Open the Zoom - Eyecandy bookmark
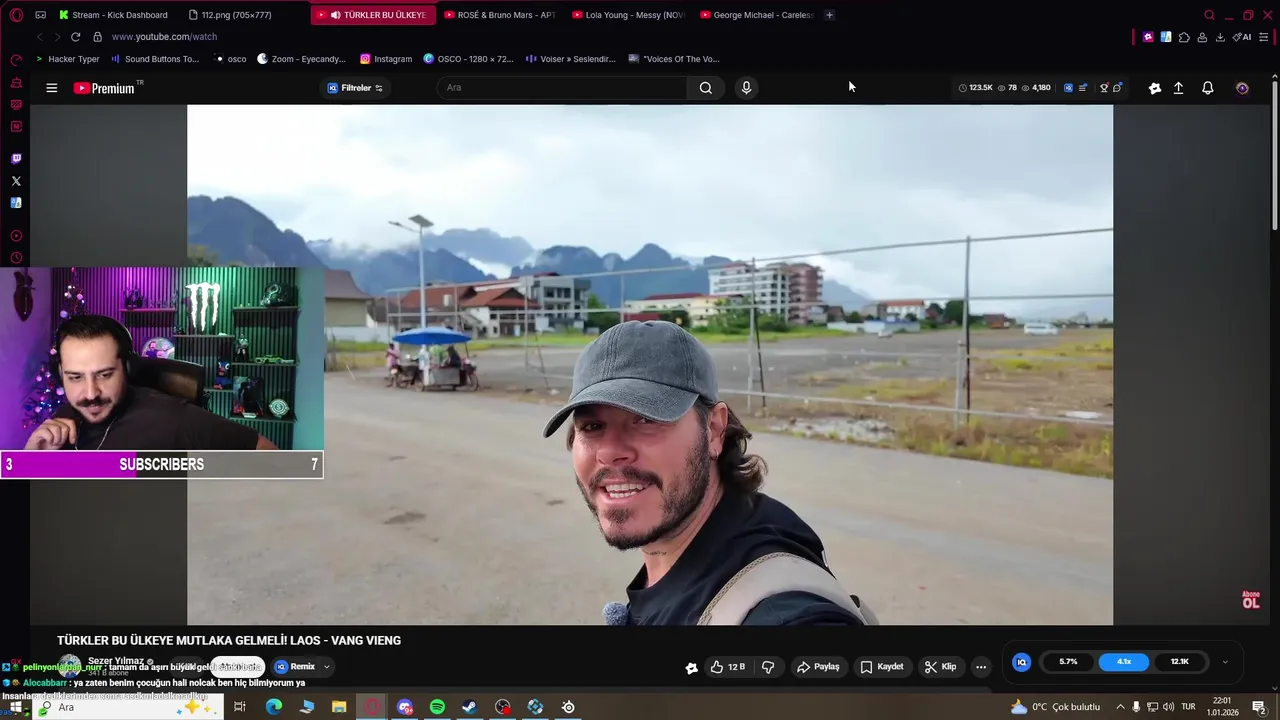The image size is (1280, 720). (301, 59)
